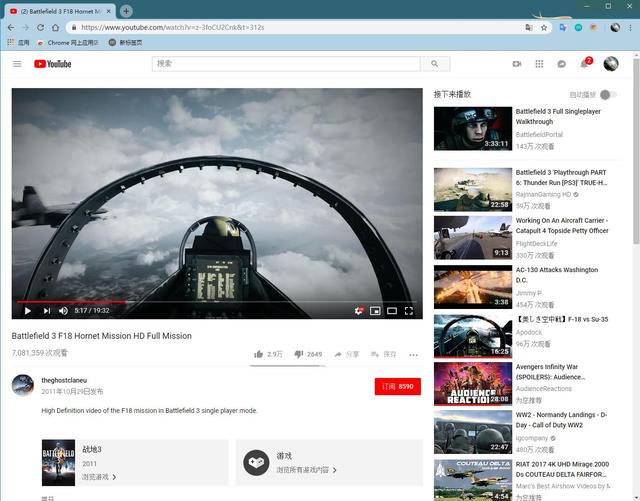Switch to theater mode

[x=392, y=311]
